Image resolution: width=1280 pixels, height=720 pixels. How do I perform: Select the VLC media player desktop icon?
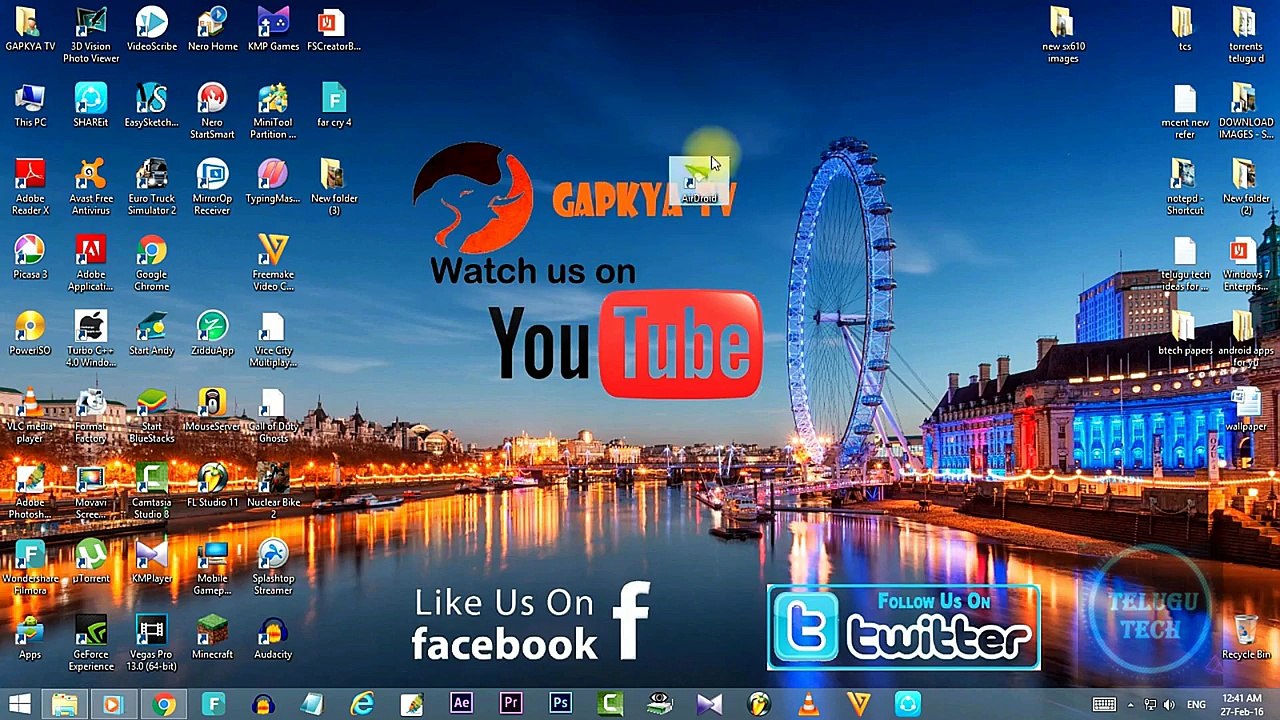[x=30, y=415]
